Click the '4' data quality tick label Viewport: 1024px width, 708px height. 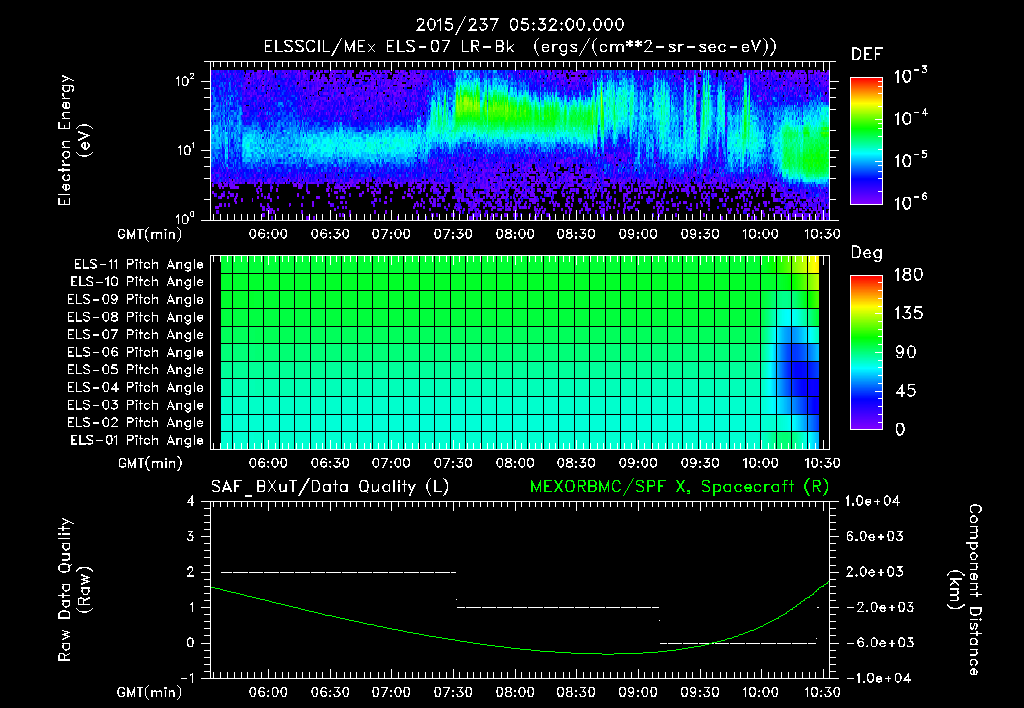click(x=191, y=502)
